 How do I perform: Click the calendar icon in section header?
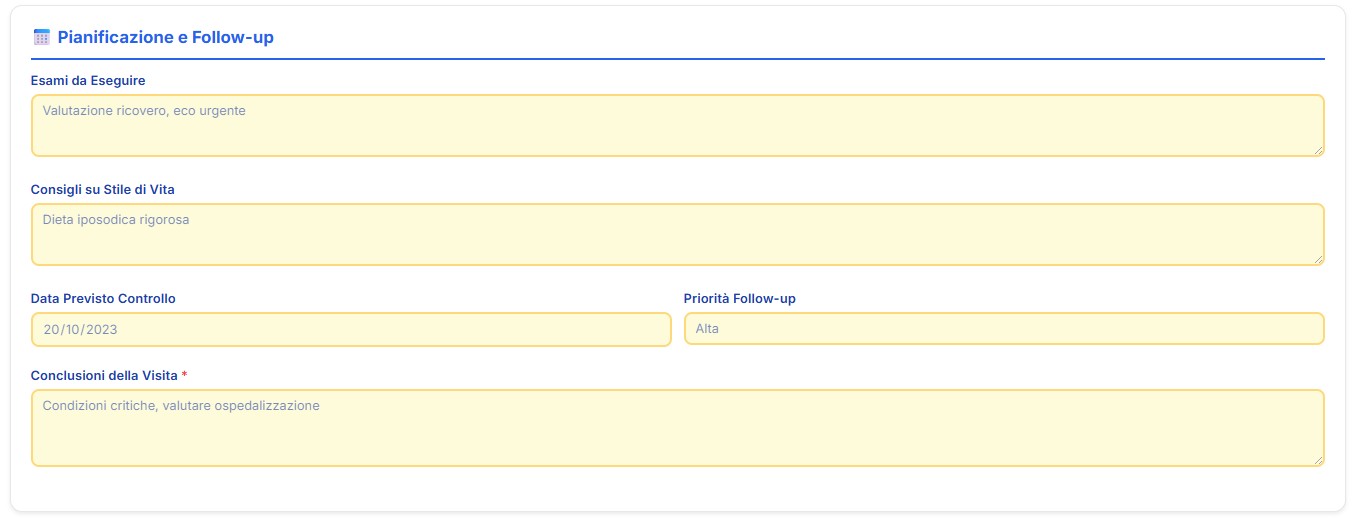tap(41, 37)
